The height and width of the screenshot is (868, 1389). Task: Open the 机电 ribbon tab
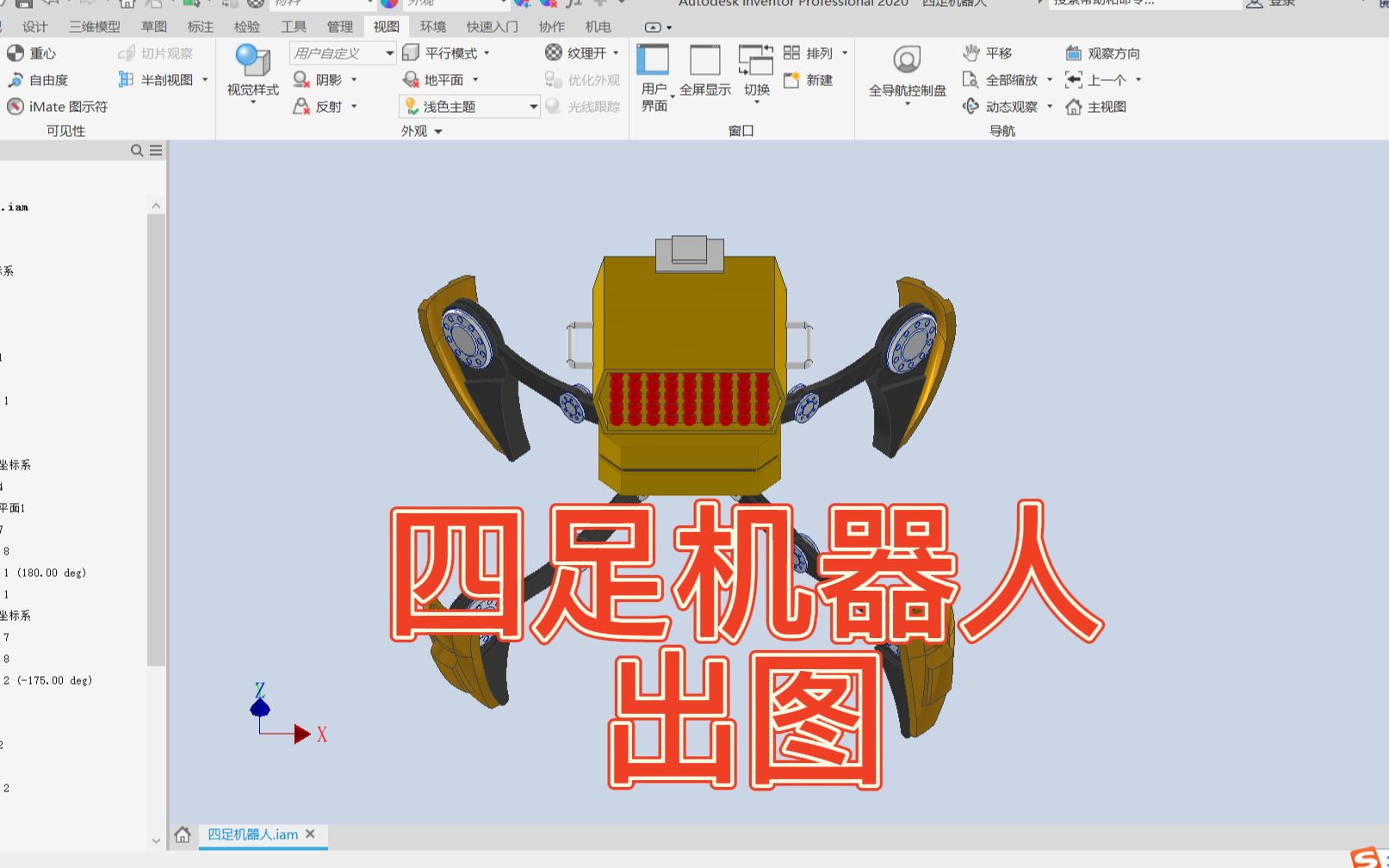[598, 27]
